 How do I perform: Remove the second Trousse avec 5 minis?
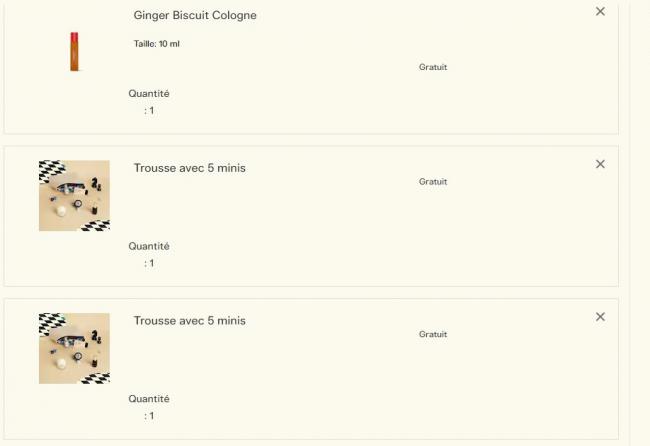(x=600, y=317)
